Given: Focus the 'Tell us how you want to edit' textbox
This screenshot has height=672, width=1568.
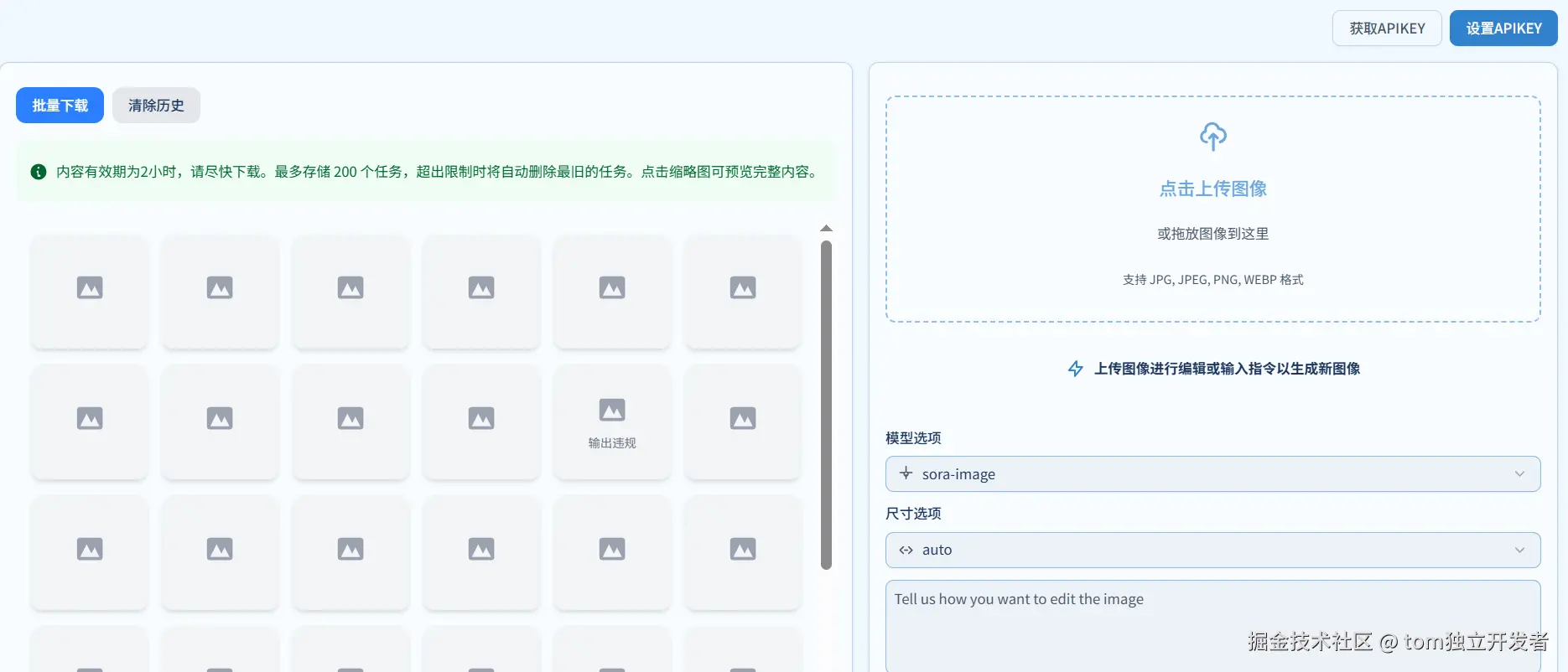Looking at the screenshot, I should [x=1213, y=626].
